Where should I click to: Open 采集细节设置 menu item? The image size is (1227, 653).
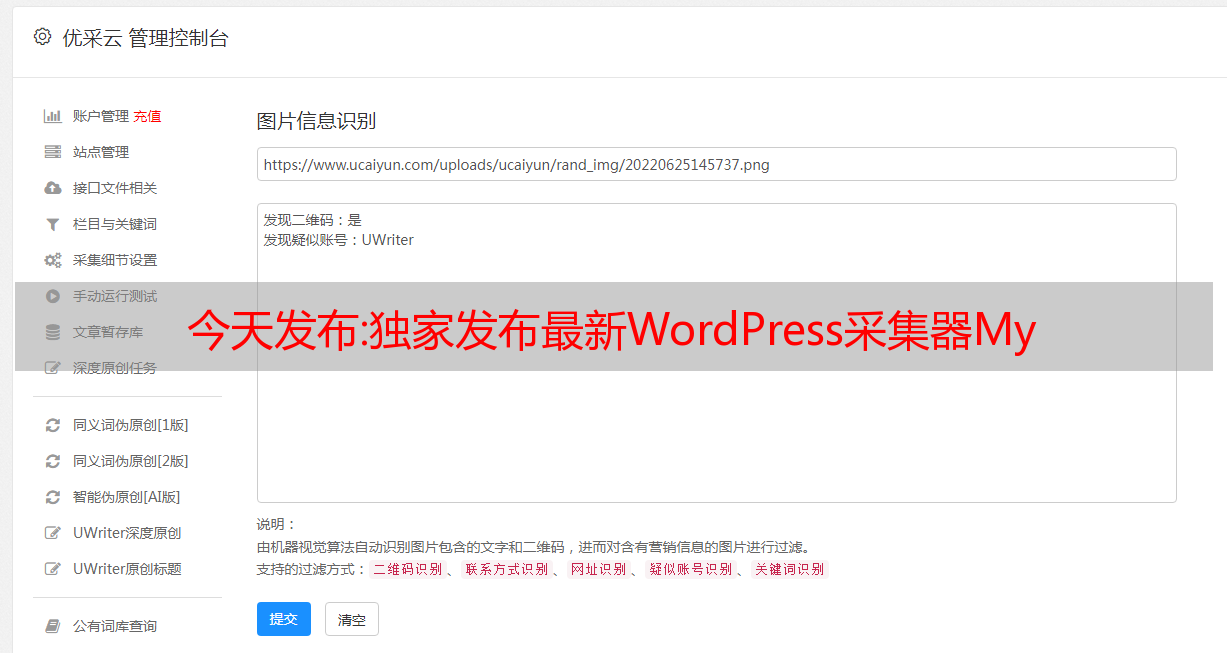coord(115,260)
